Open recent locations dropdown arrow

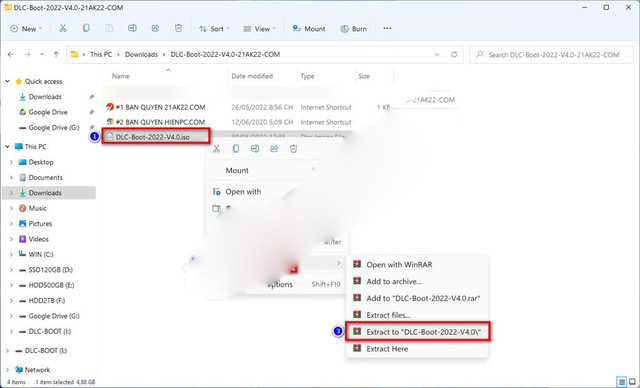coord(42,54)
